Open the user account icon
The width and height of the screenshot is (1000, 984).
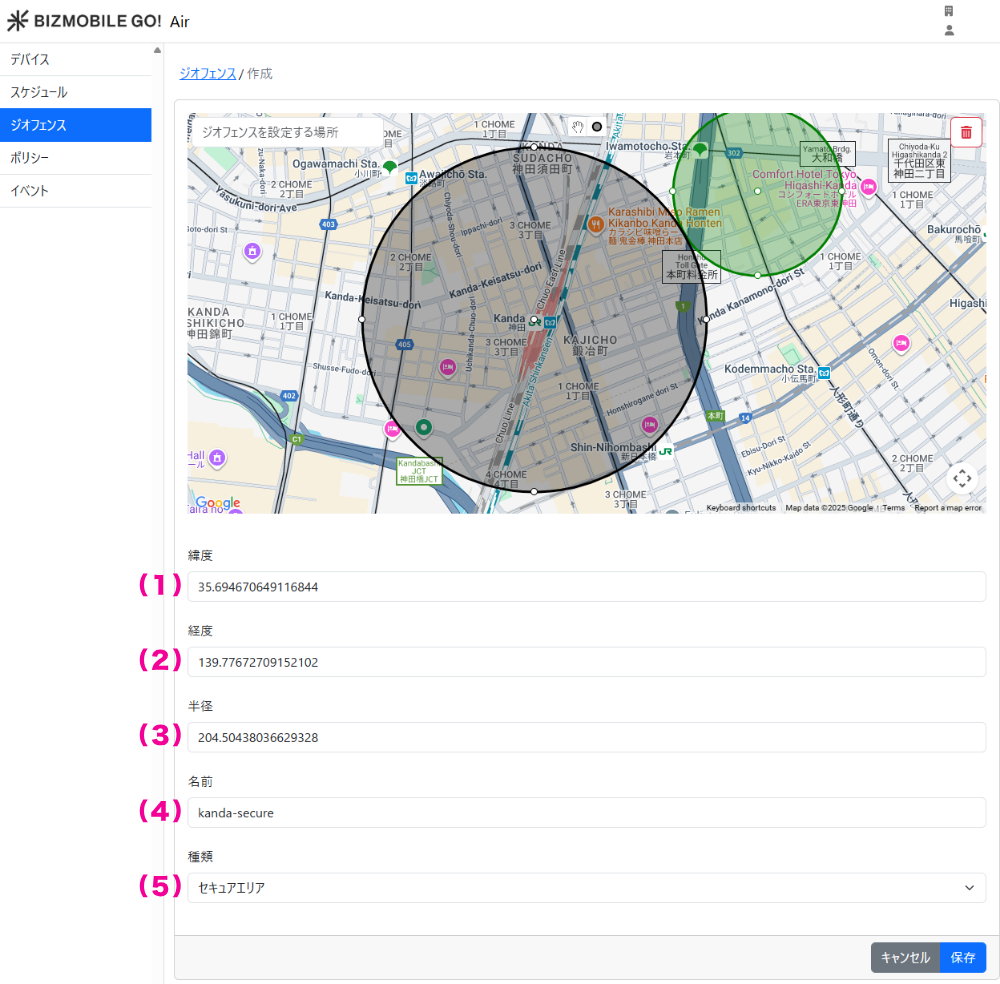[x=949, y=30]
